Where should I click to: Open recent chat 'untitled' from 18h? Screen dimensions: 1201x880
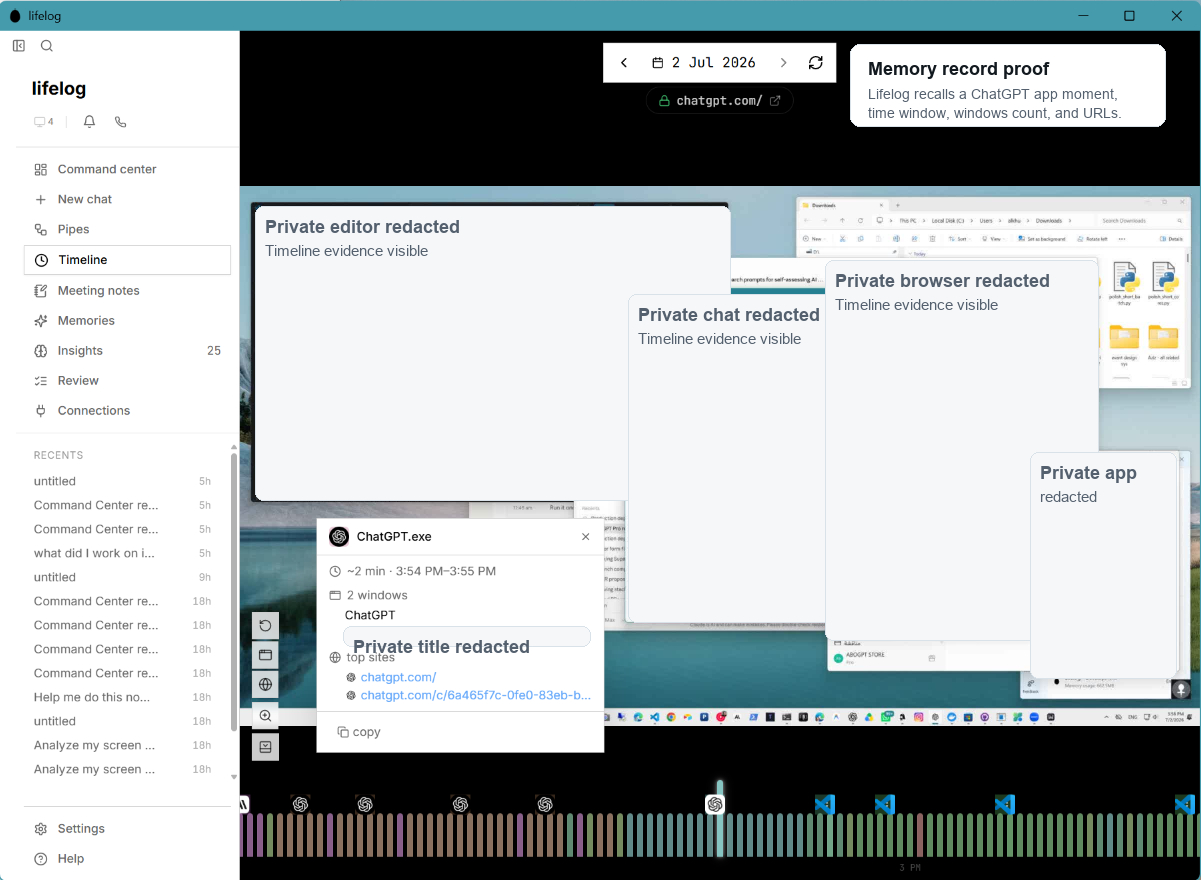tap(122, 721)
